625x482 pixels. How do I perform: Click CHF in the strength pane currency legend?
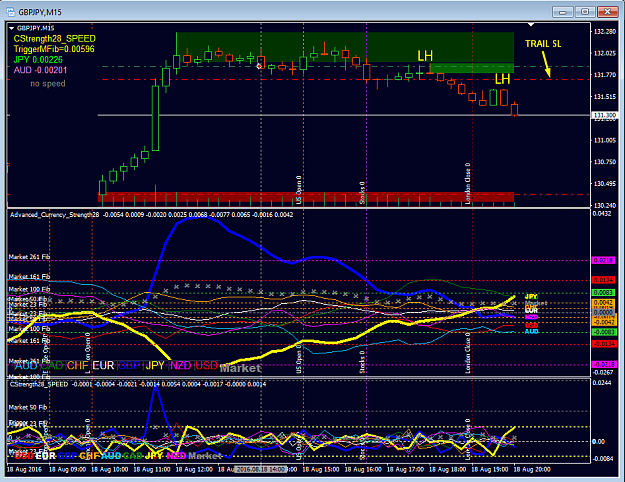pyautogui.click(x=78, y=365)
